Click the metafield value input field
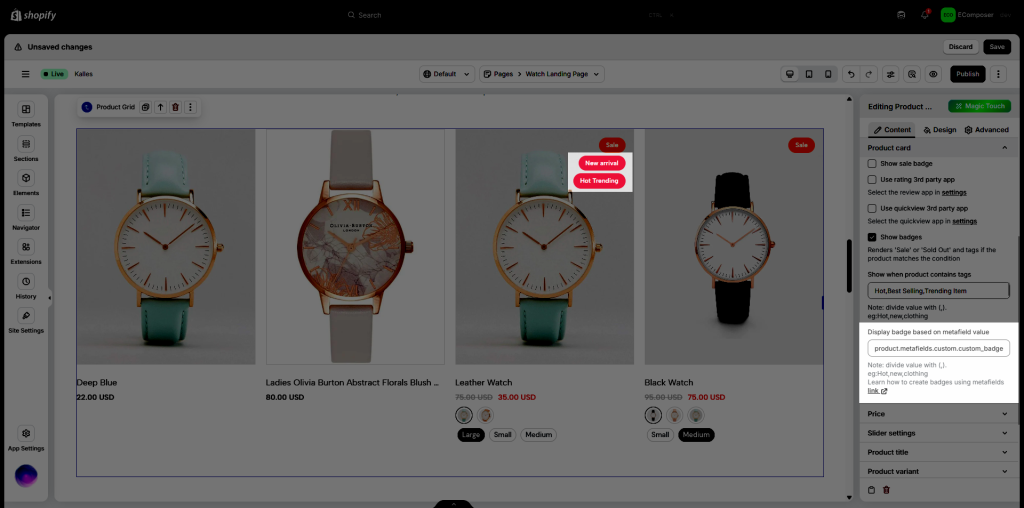 point(937,348)
